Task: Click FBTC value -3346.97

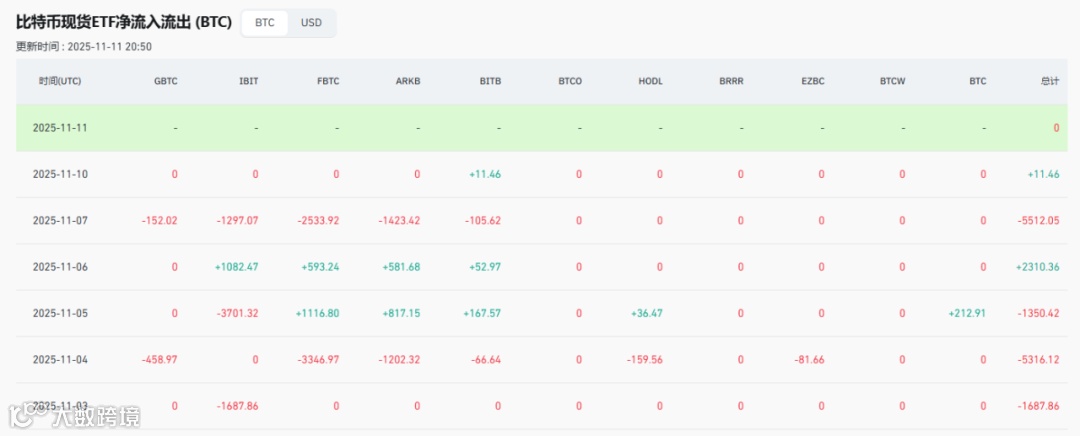Action: (318, 360)
